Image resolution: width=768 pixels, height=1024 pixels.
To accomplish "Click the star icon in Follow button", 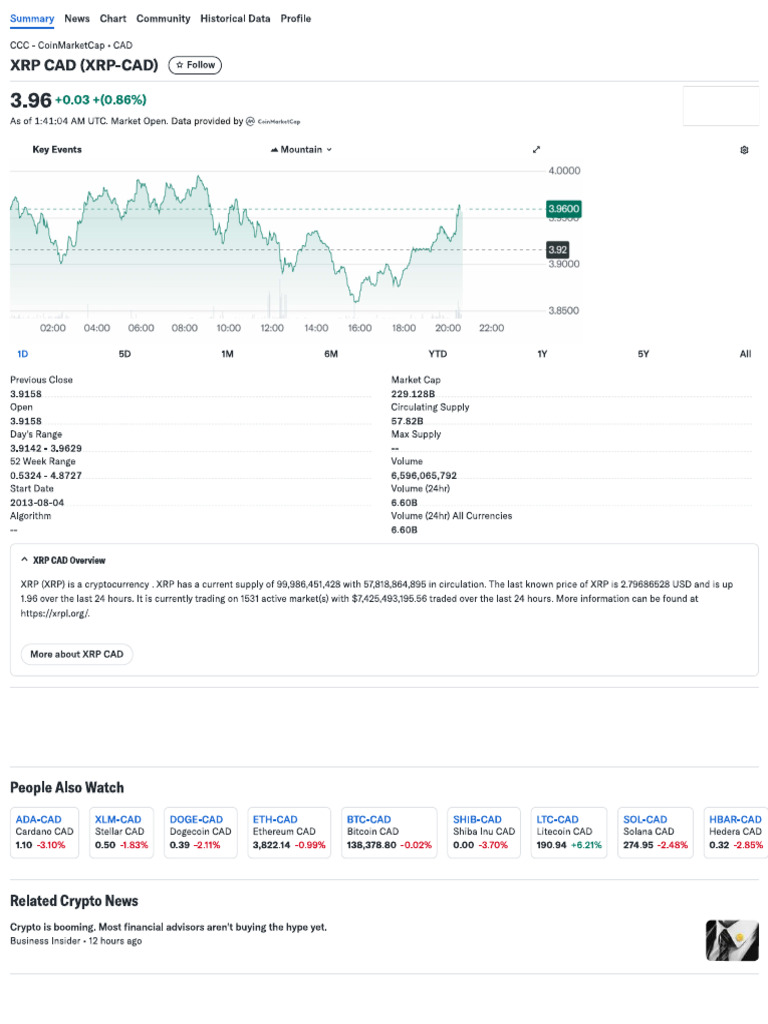I will 179,65.
